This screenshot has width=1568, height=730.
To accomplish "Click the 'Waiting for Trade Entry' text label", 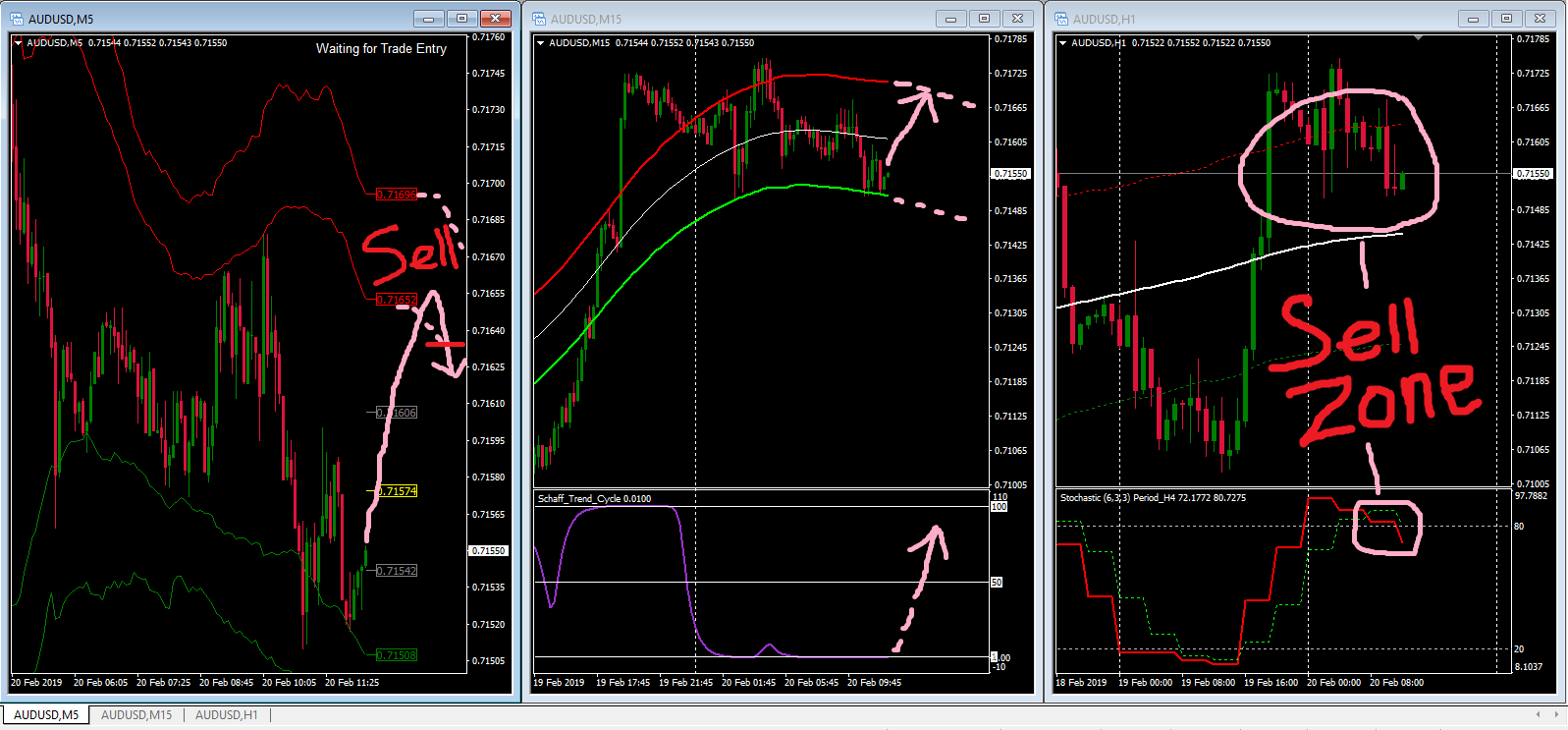I will 381,48.
